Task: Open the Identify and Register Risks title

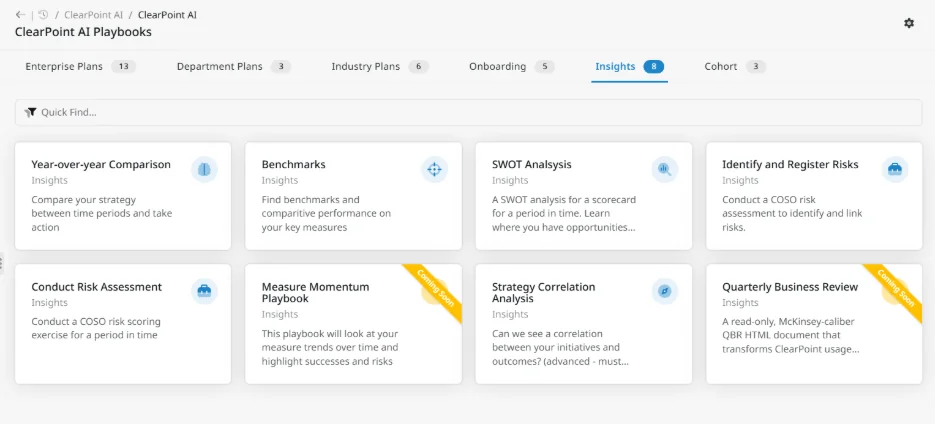Action: (790, 164)
